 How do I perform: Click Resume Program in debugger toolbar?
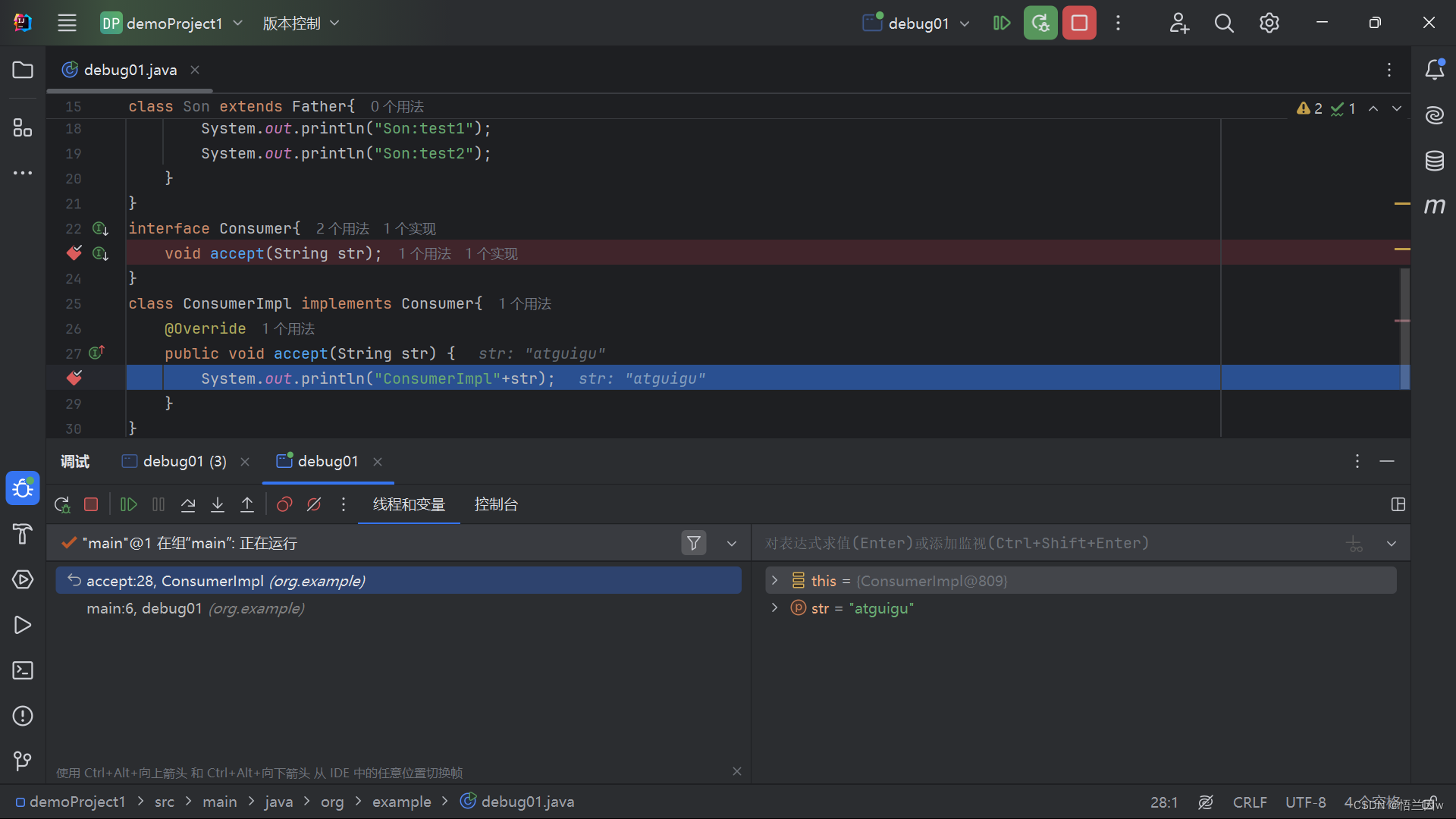(x=129, y=504)
